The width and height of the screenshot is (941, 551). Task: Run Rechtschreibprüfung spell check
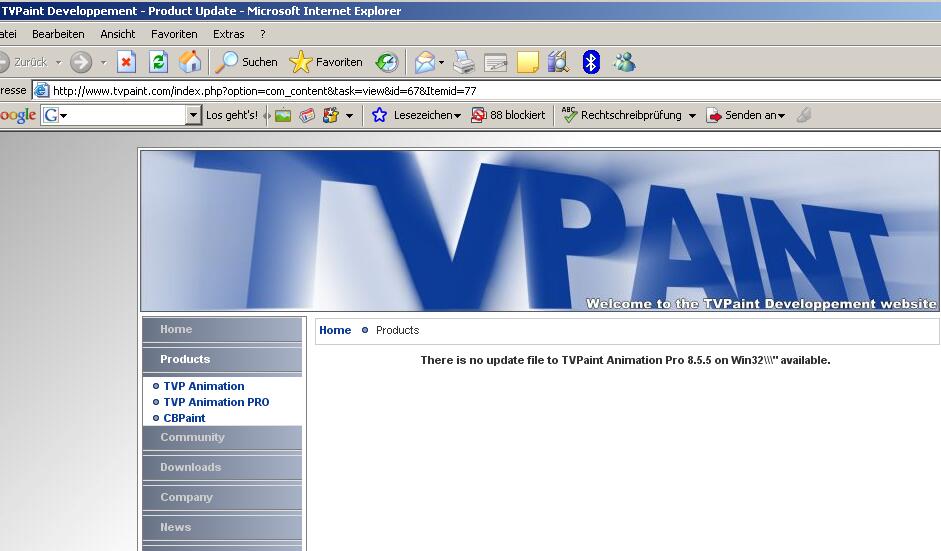pos(622,115)
